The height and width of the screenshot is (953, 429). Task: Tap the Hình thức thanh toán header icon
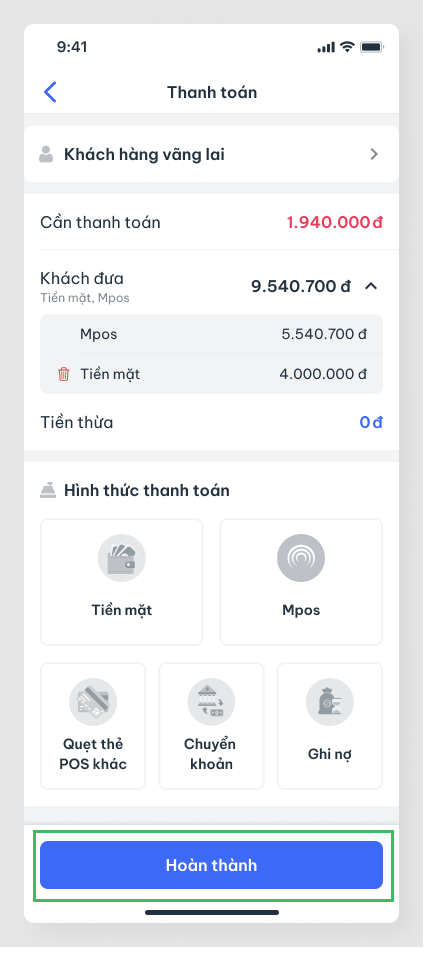[x=48, y=490]
